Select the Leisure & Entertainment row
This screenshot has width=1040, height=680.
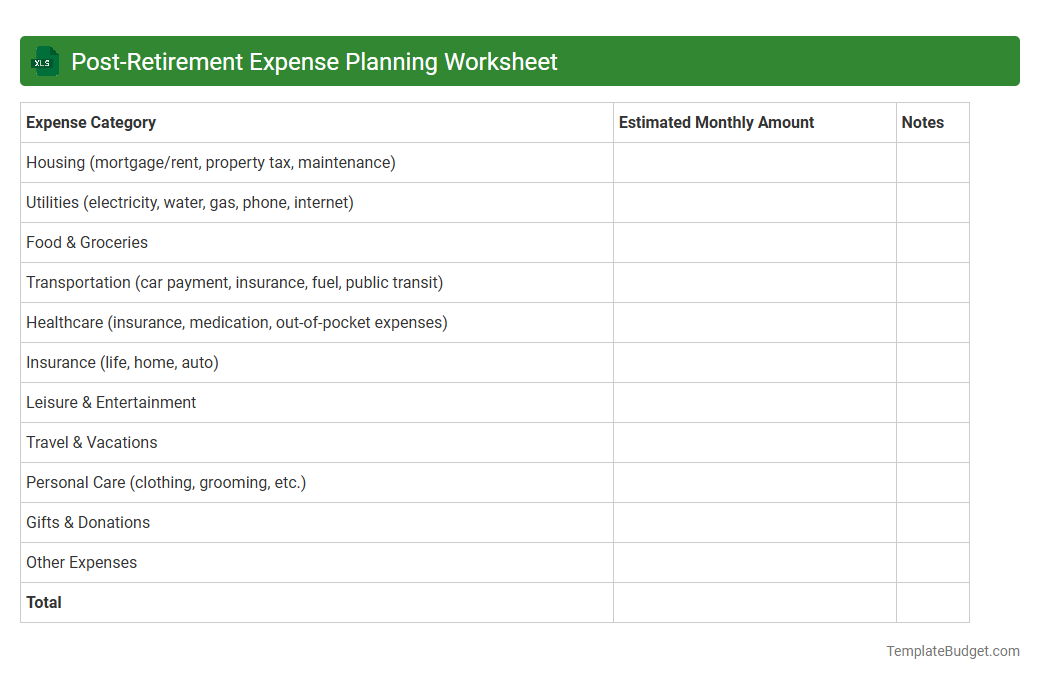click(x=111, y=402)
